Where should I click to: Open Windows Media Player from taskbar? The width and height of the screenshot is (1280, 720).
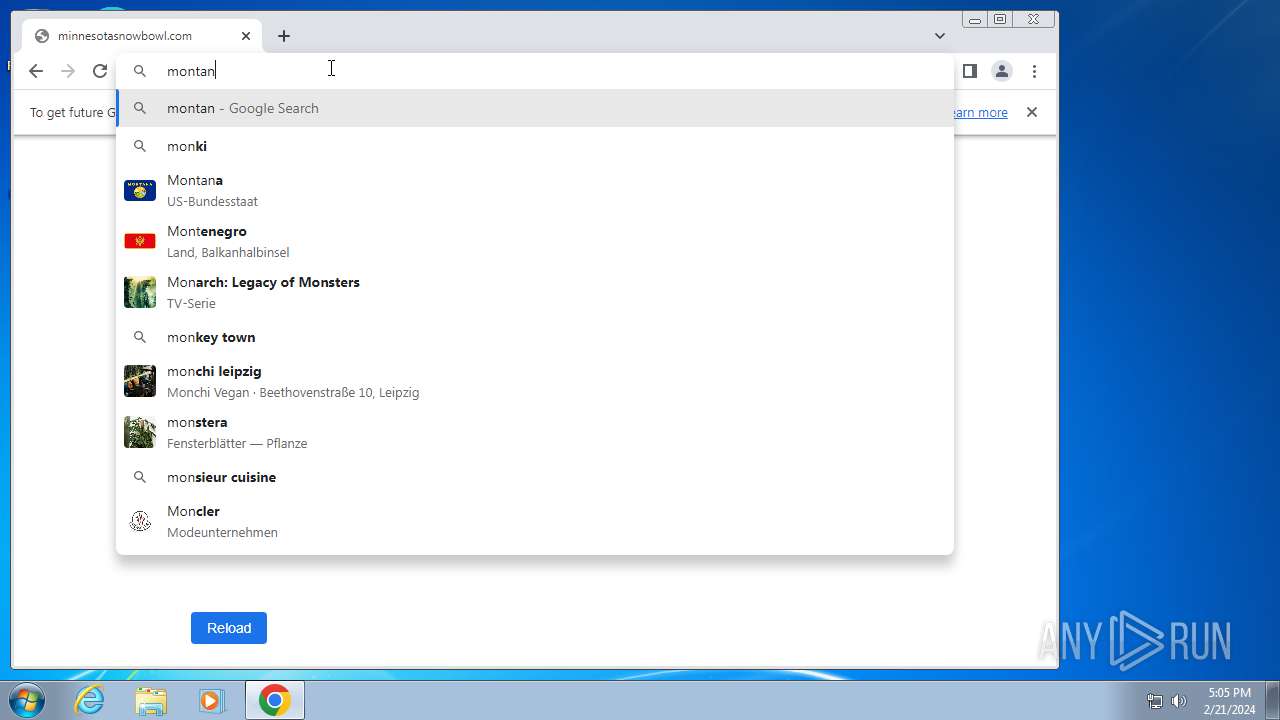(212, 701)
